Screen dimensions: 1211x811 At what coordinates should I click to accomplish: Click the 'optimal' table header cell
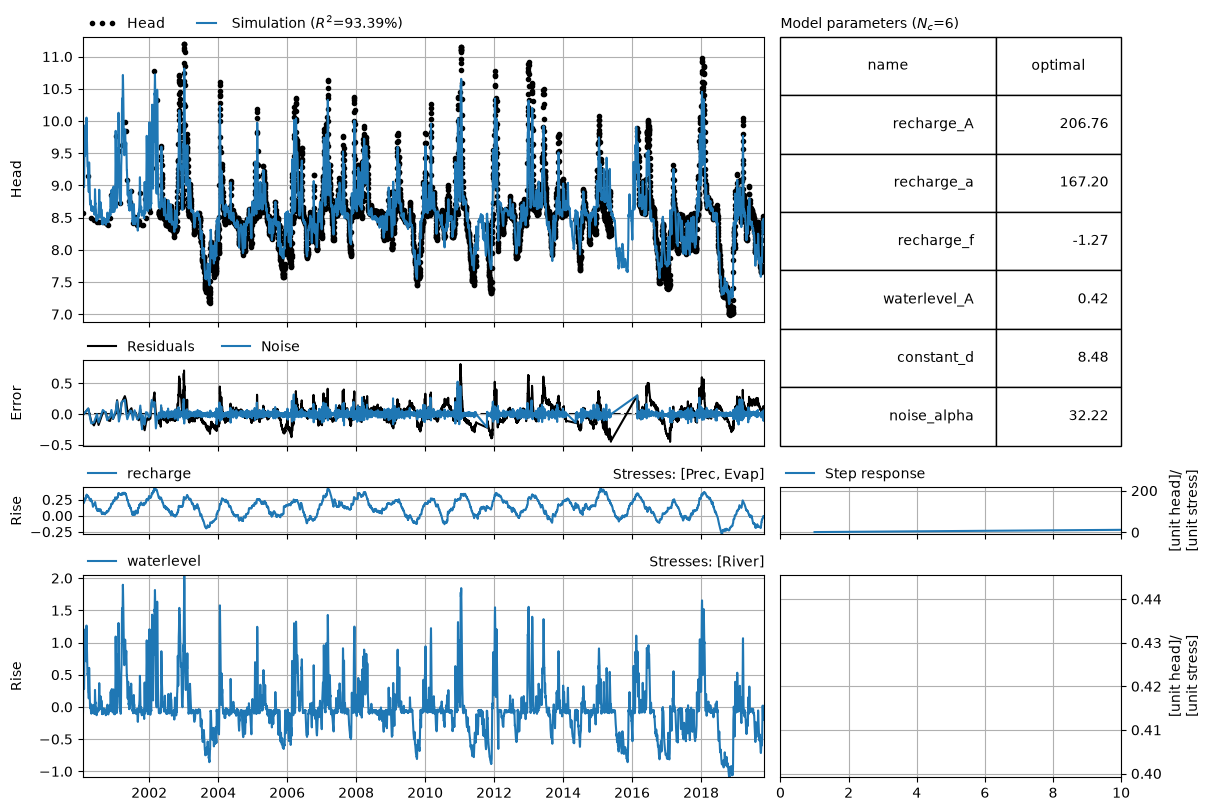1058,65
